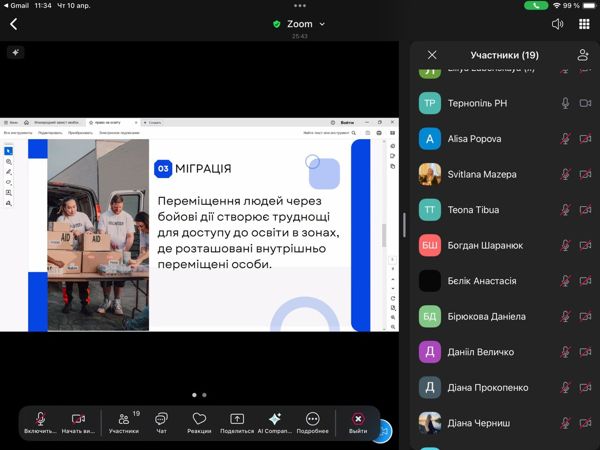This screenshot has height=450, width=600.
Task: Open the Zoom meeting info dropdown
Action: click(x=299, y=24)
